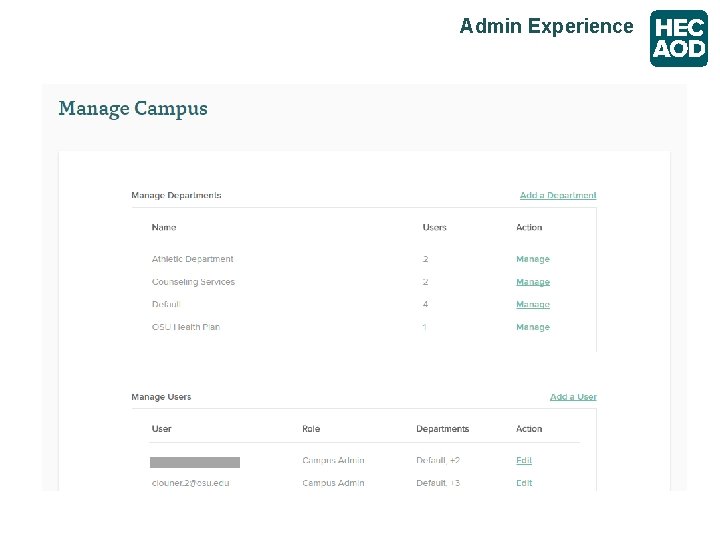Click the Role column header

(311, 429)
